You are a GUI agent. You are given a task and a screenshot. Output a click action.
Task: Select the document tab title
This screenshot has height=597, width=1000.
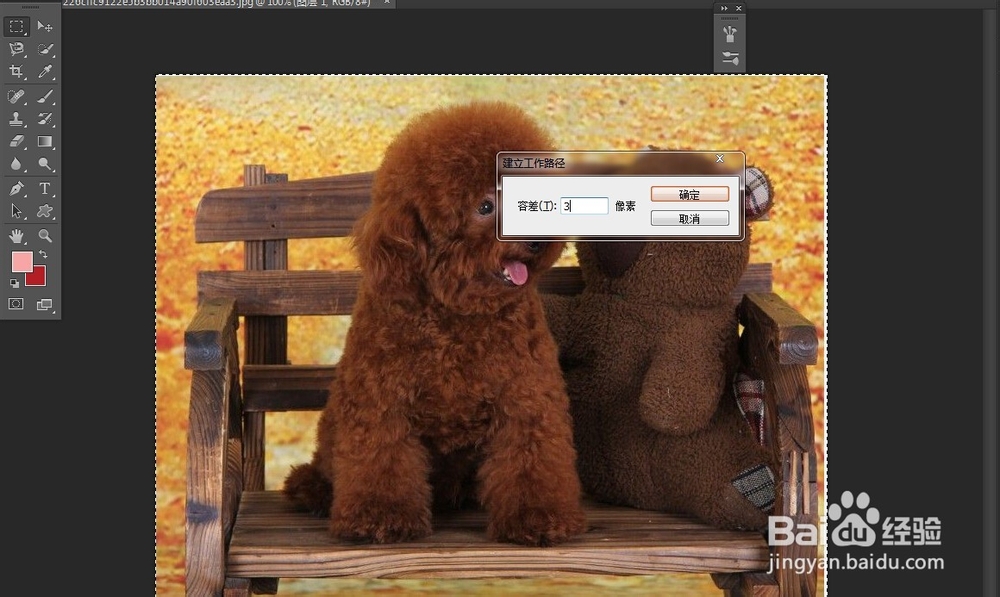217,3
